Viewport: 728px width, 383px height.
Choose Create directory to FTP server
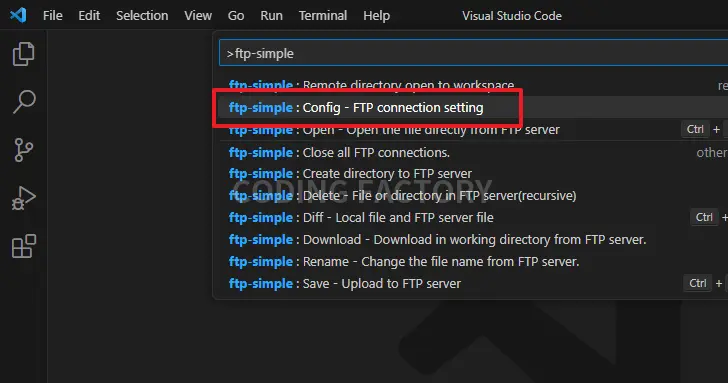click(x=470, y=174)
